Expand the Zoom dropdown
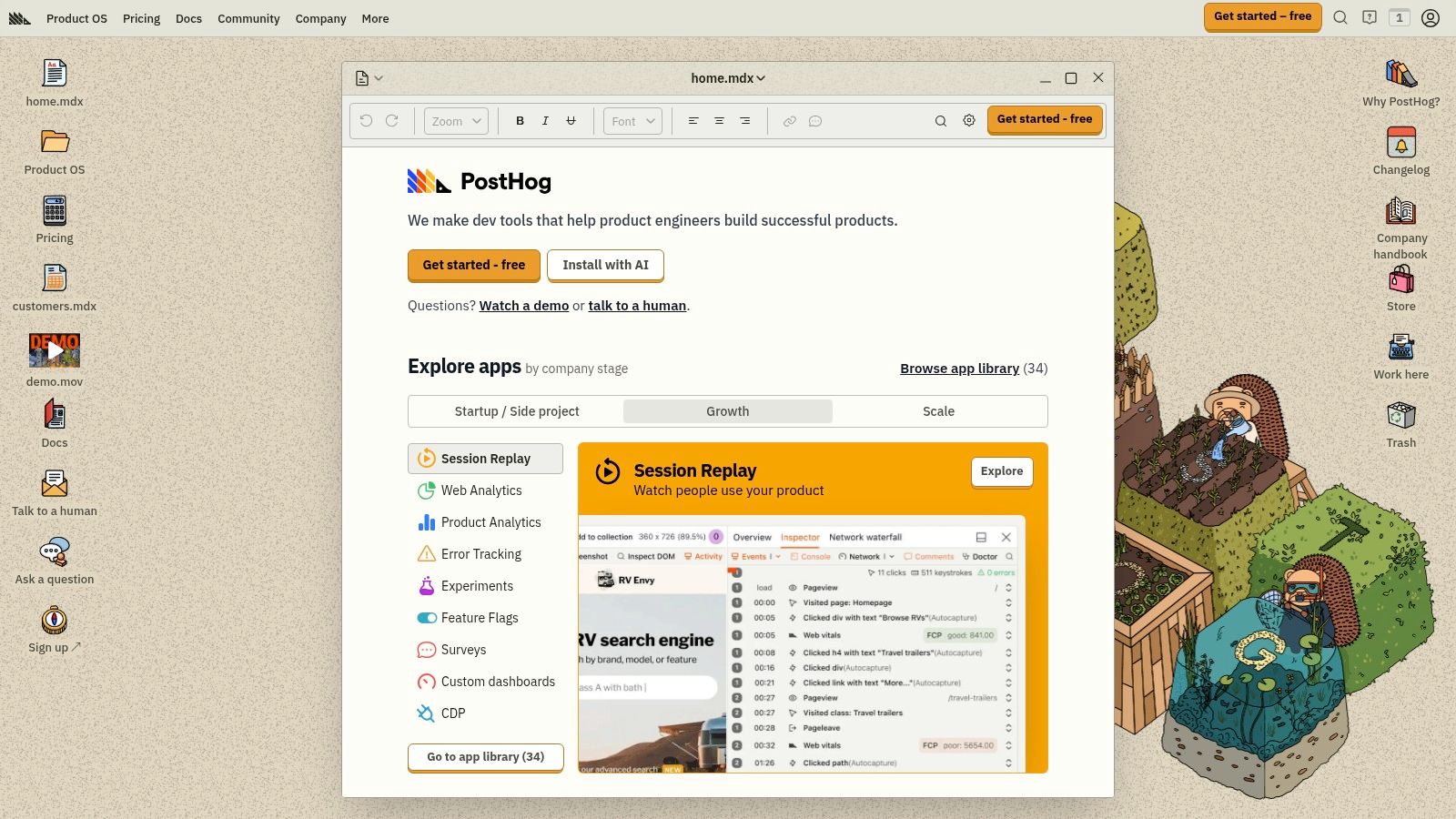 click(x=456, y=121)
